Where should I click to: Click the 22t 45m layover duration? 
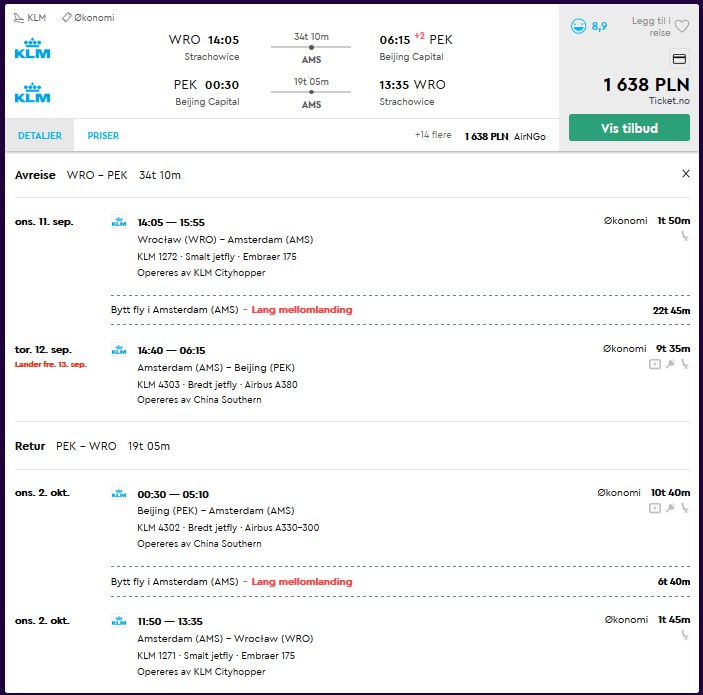[x=671, y=310]
